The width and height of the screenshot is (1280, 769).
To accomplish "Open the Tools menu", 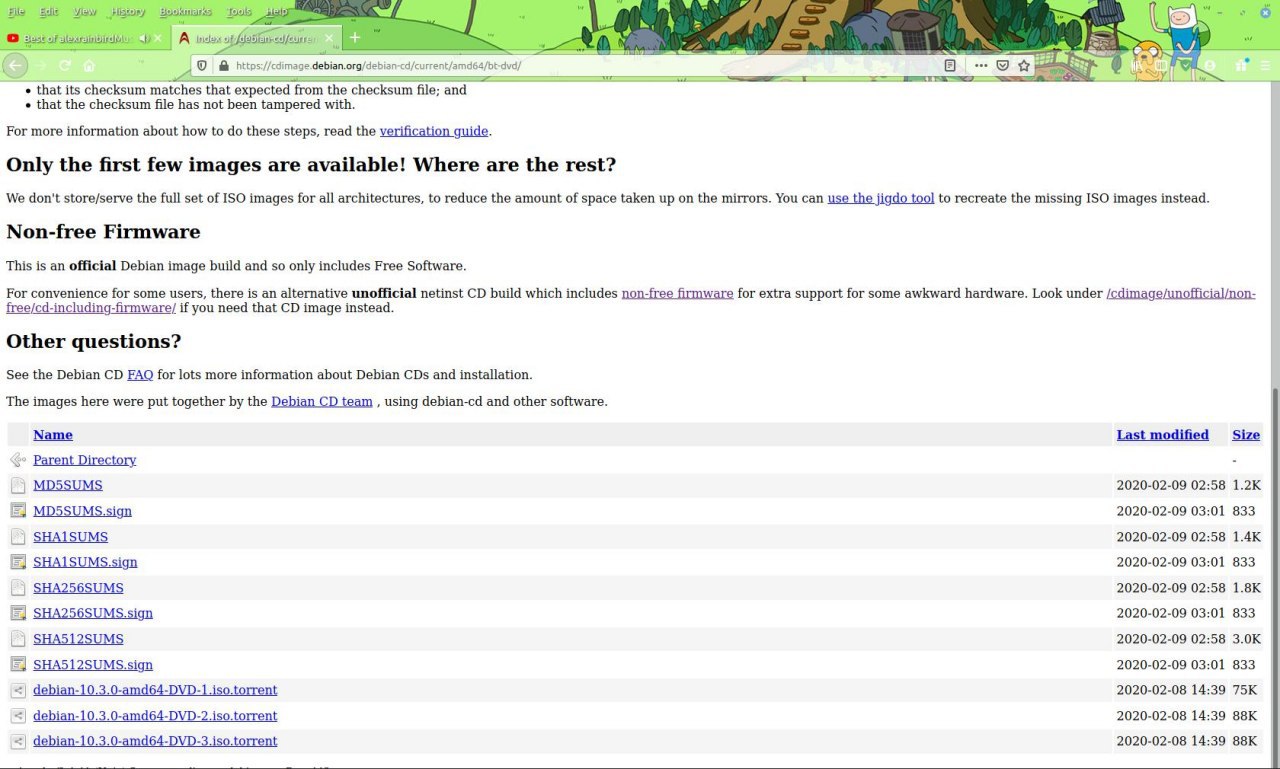I will tap(239, 11).
